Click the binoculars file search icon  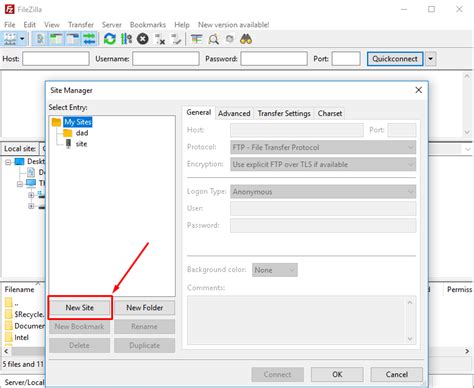[x=246, y=39]
